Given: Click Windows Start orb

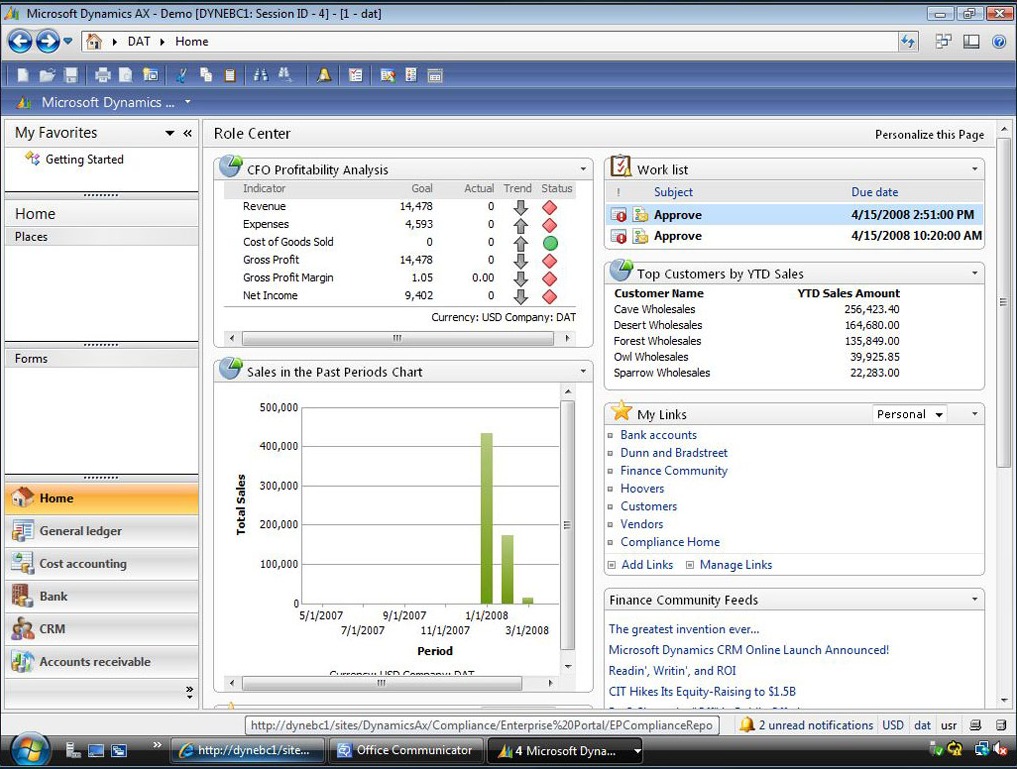Looking at the screenshot, I should 28,750.
